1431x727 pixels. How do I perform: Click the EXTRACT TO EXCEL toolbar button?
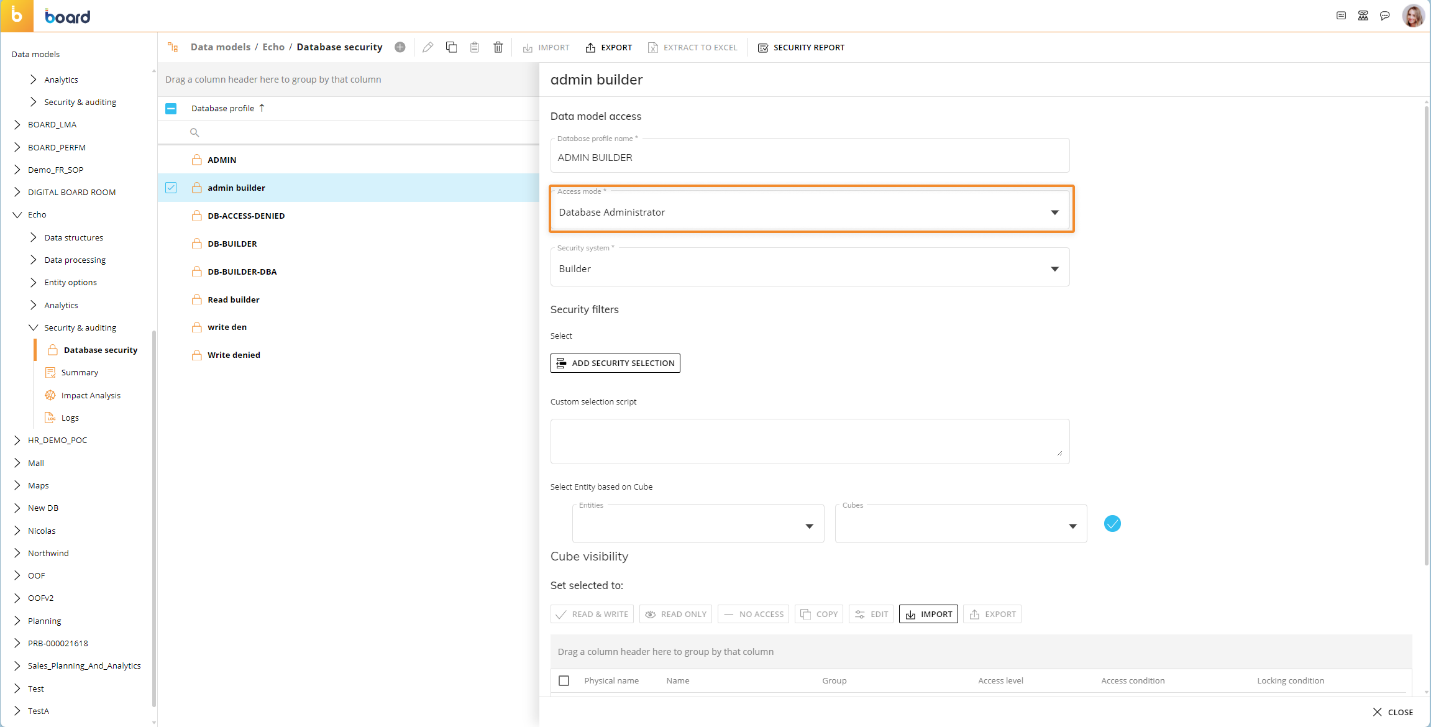tap(693, 47)
